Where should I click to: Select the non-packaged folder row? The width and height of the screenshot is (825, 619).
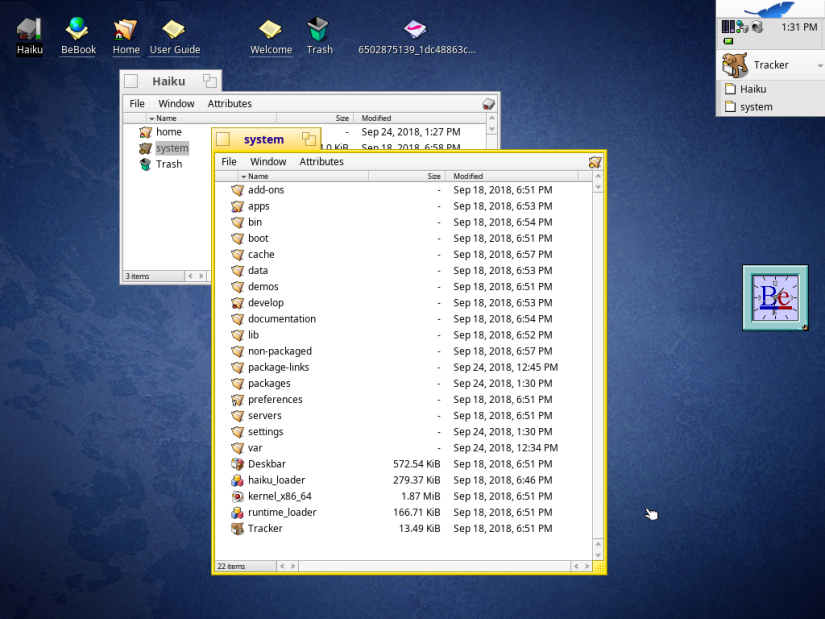tap(404, 351)
